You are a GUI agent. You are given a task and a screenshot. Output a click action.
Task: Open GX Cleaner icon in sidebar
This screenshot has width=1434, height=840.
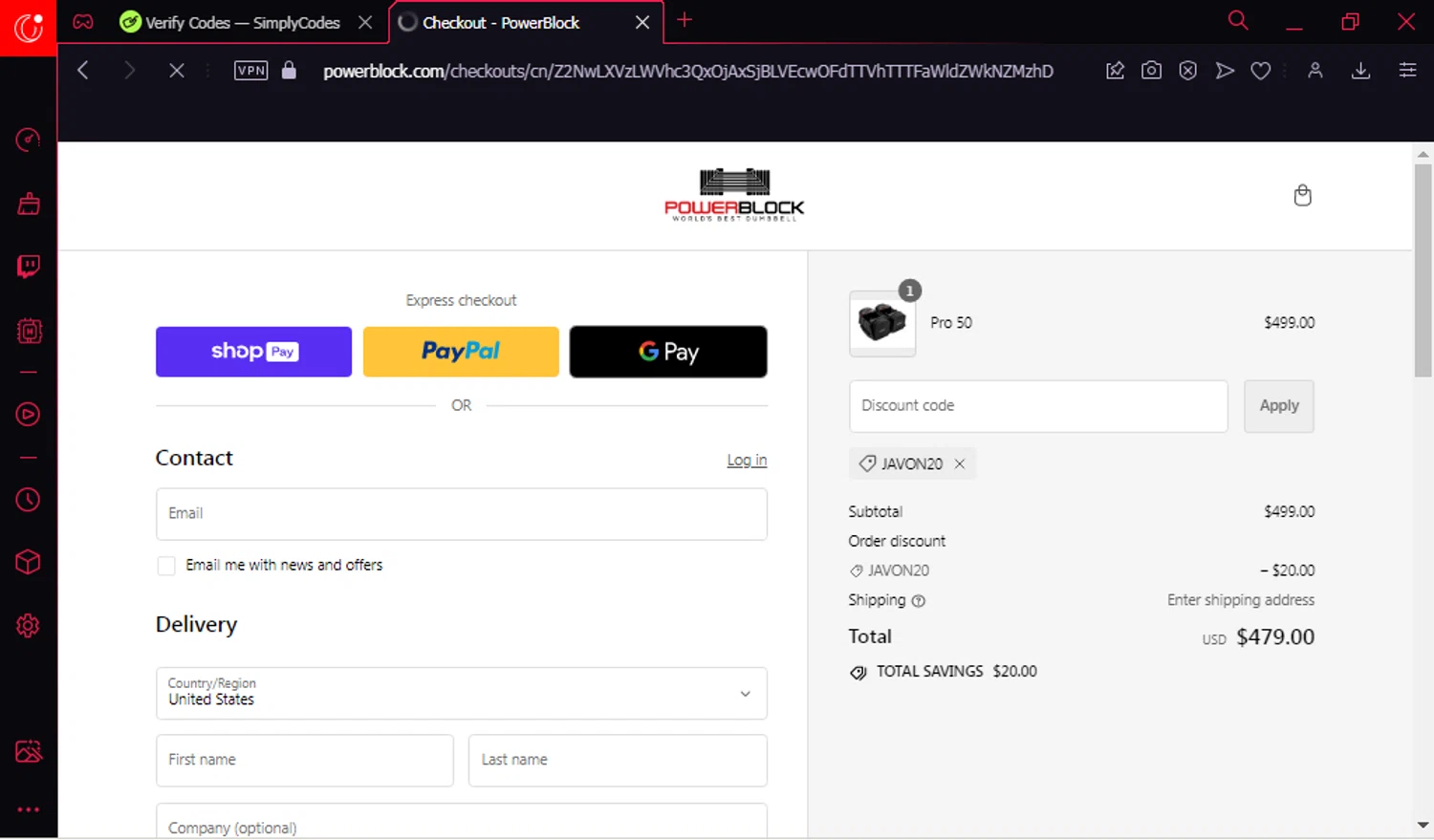pyautogui.click(x=28, y=204)
